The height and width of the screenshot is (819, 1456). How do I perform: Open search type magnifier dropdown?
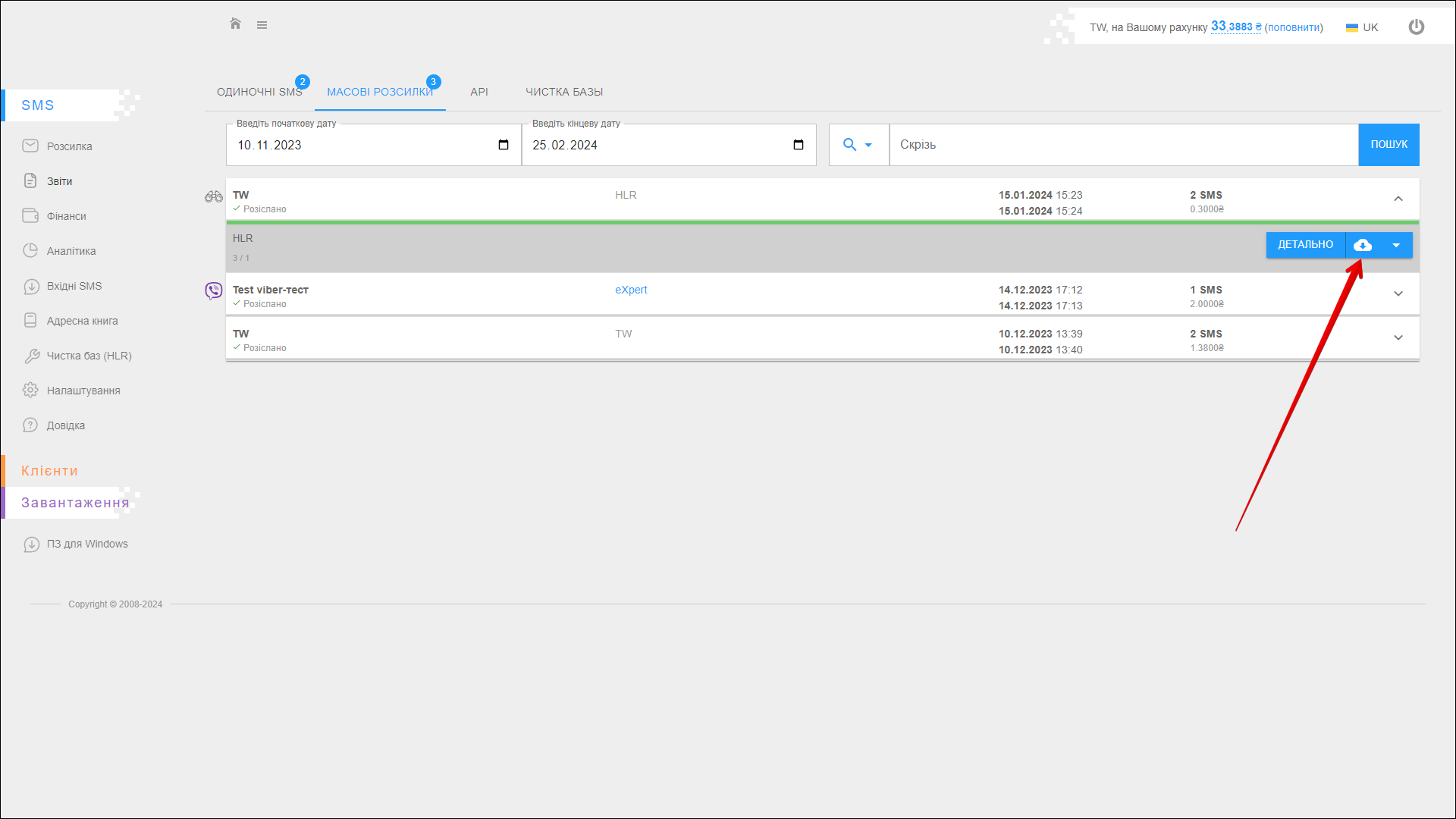click(858, 145)
